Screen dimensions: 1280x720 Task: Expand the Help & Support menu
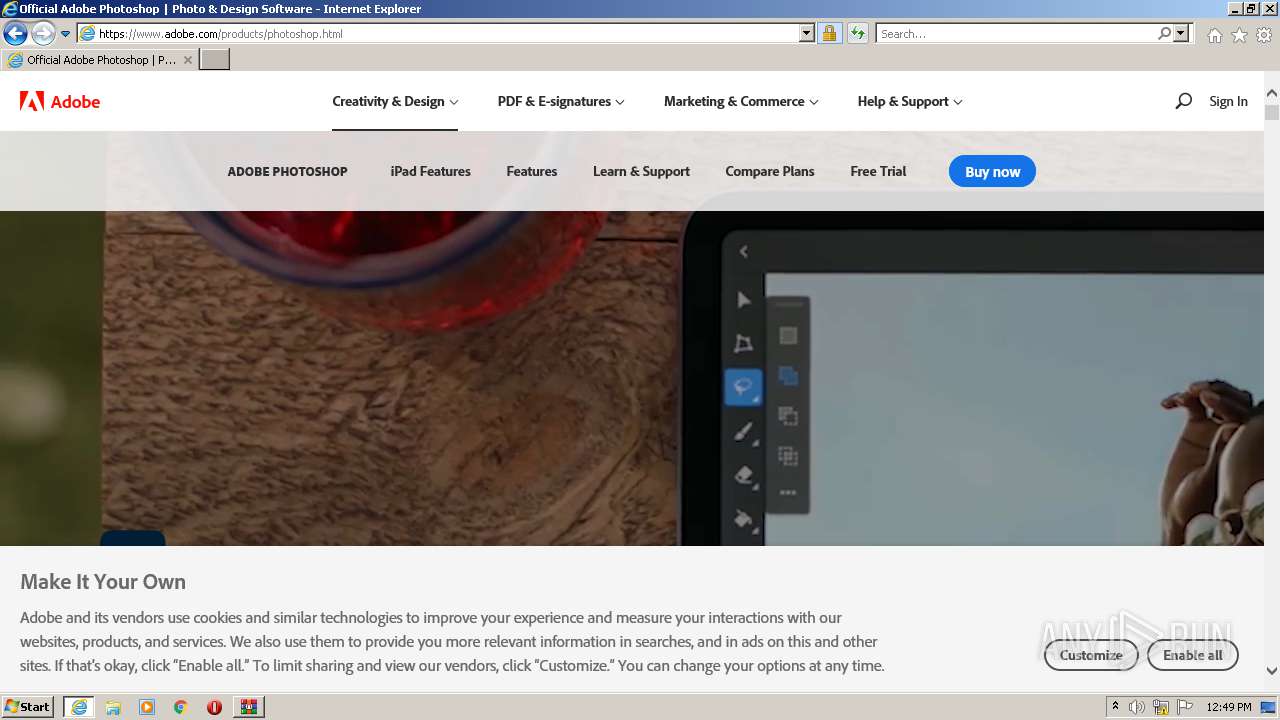(910, 101)
